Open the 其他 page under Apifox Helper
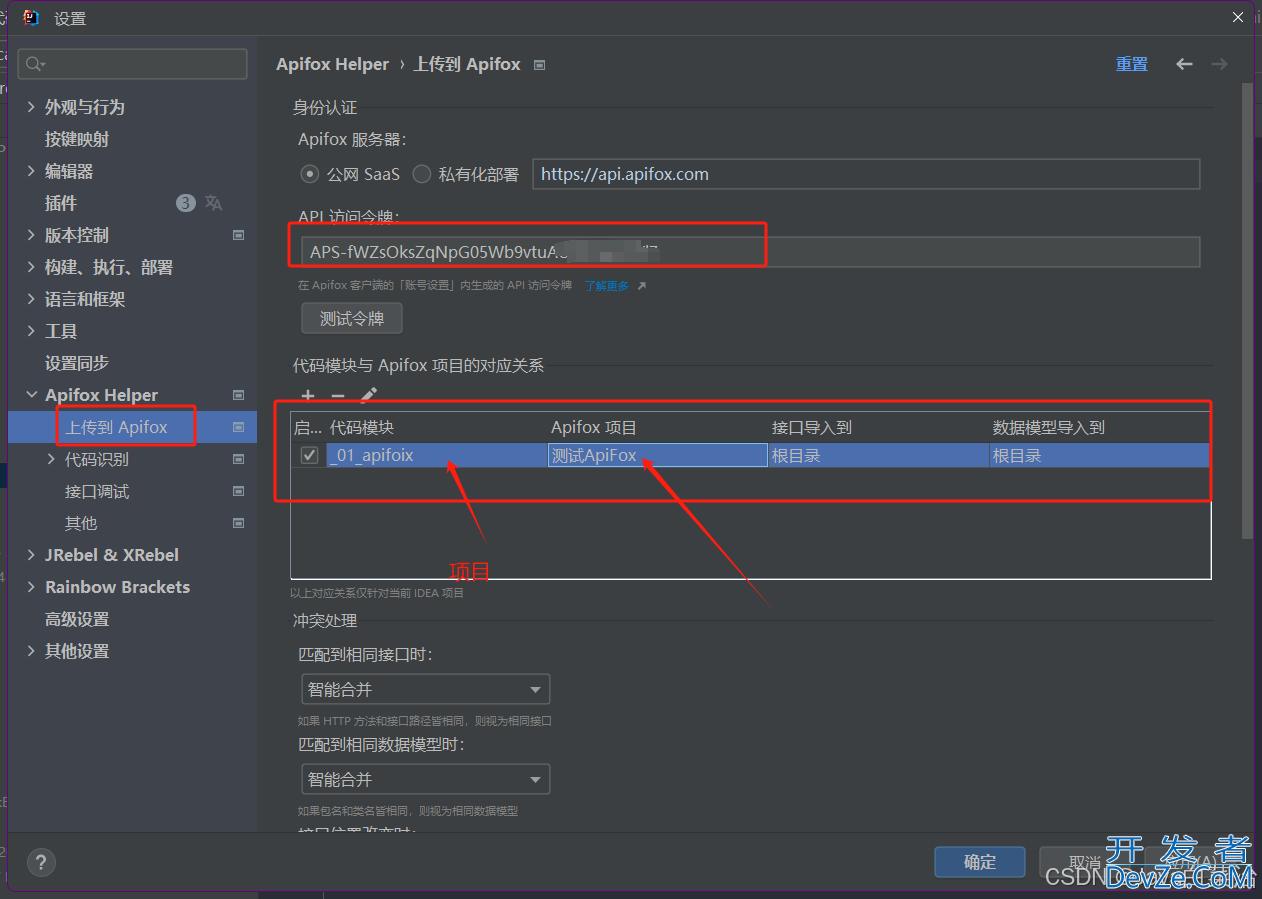 coord(81,523)
